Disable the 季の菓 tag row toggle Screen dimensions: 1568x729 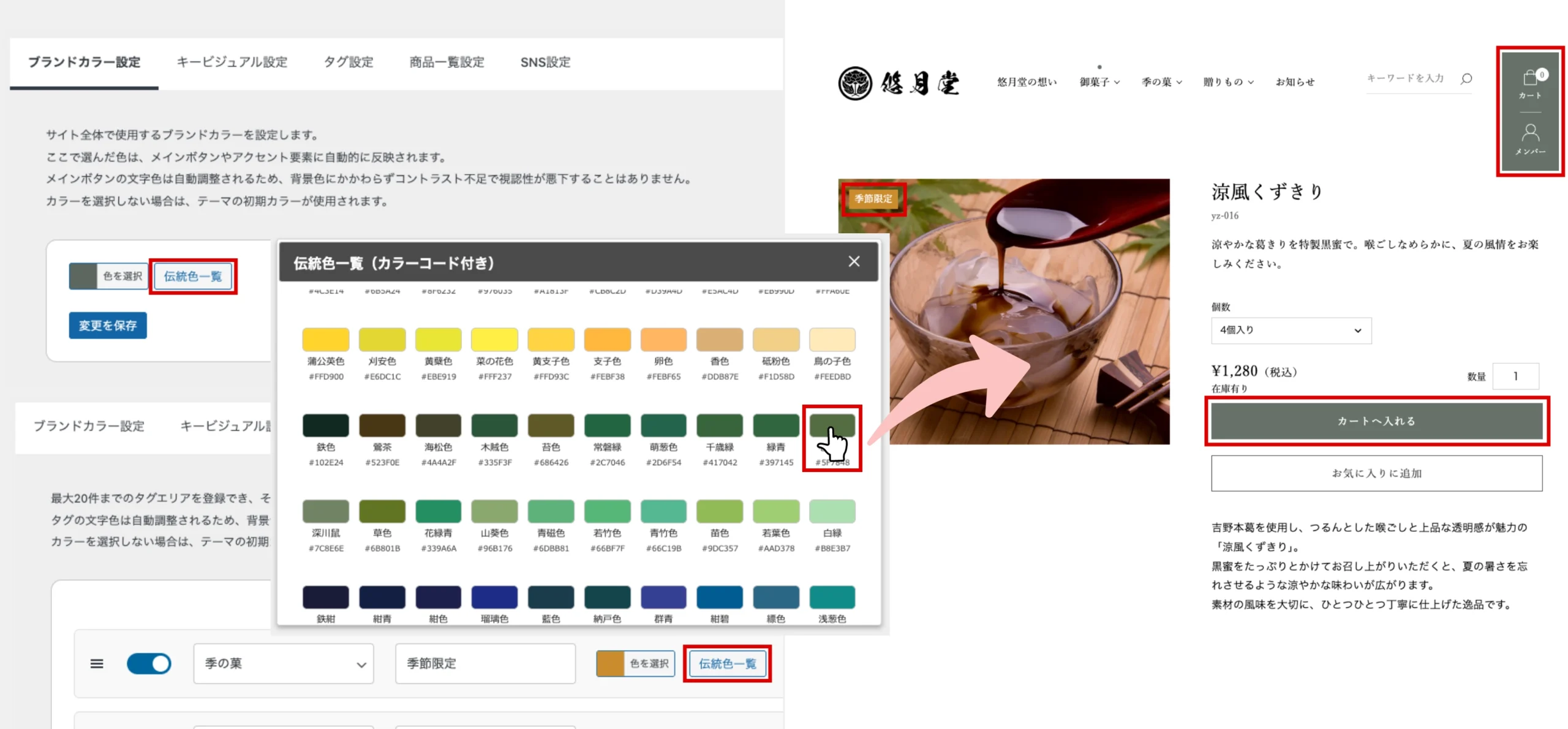tap(149, 663)
